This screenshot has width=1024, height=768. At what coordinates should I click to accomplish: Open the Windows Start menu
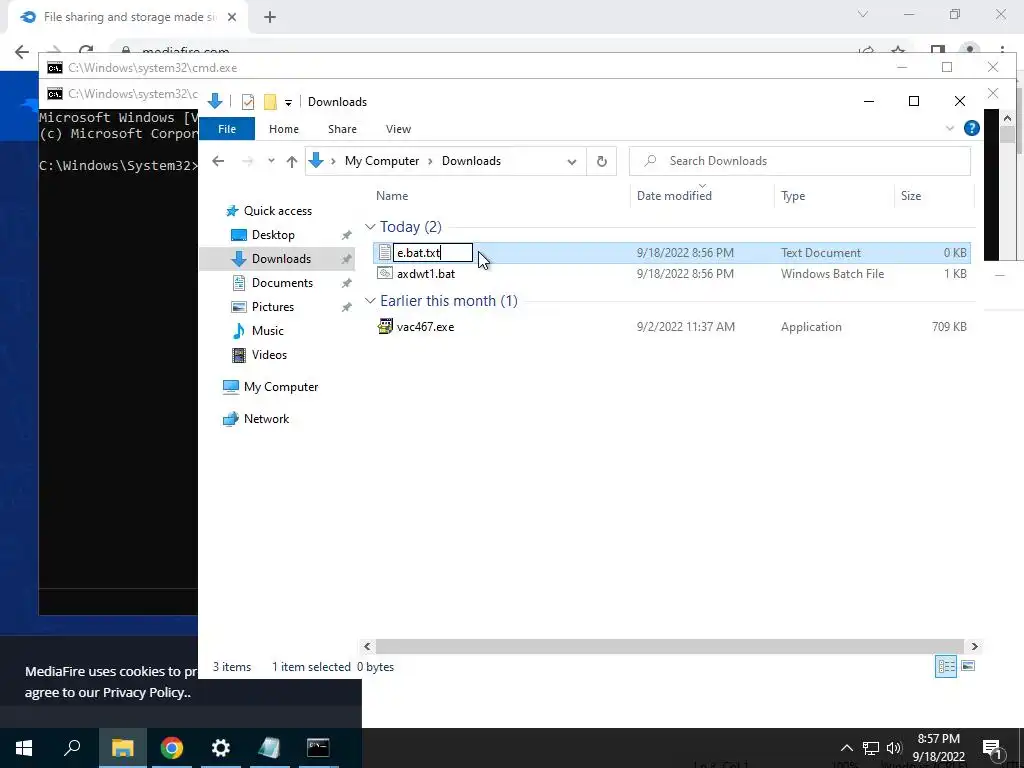[24, 748]
